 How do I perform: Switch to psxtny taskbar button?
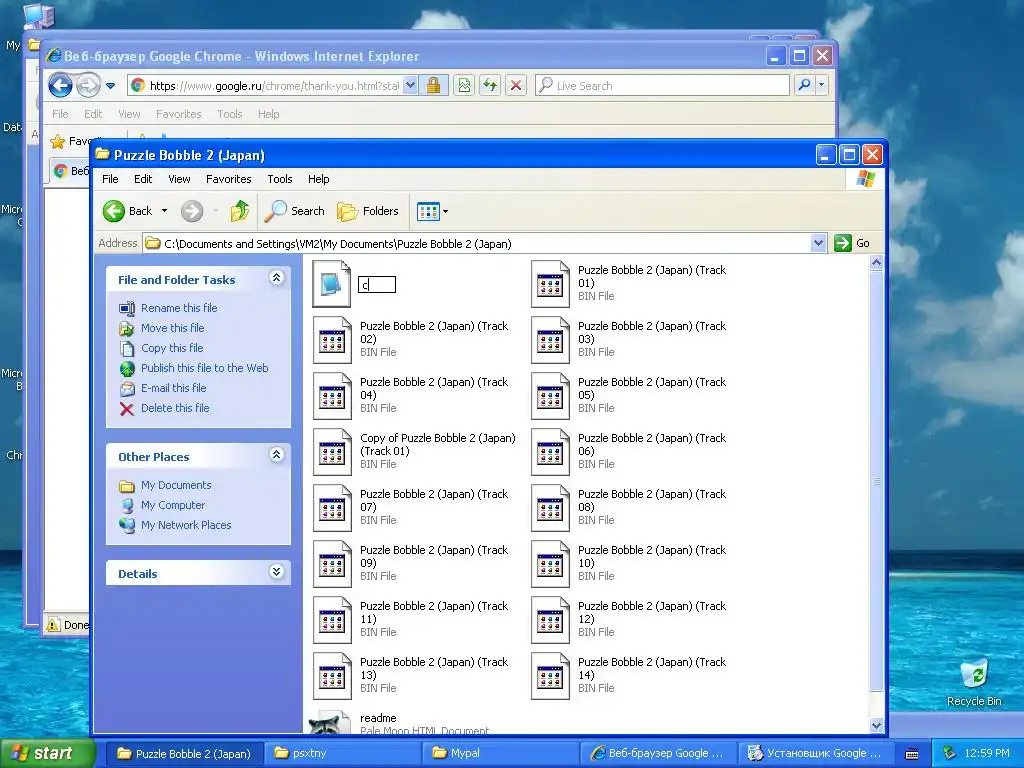342,753
